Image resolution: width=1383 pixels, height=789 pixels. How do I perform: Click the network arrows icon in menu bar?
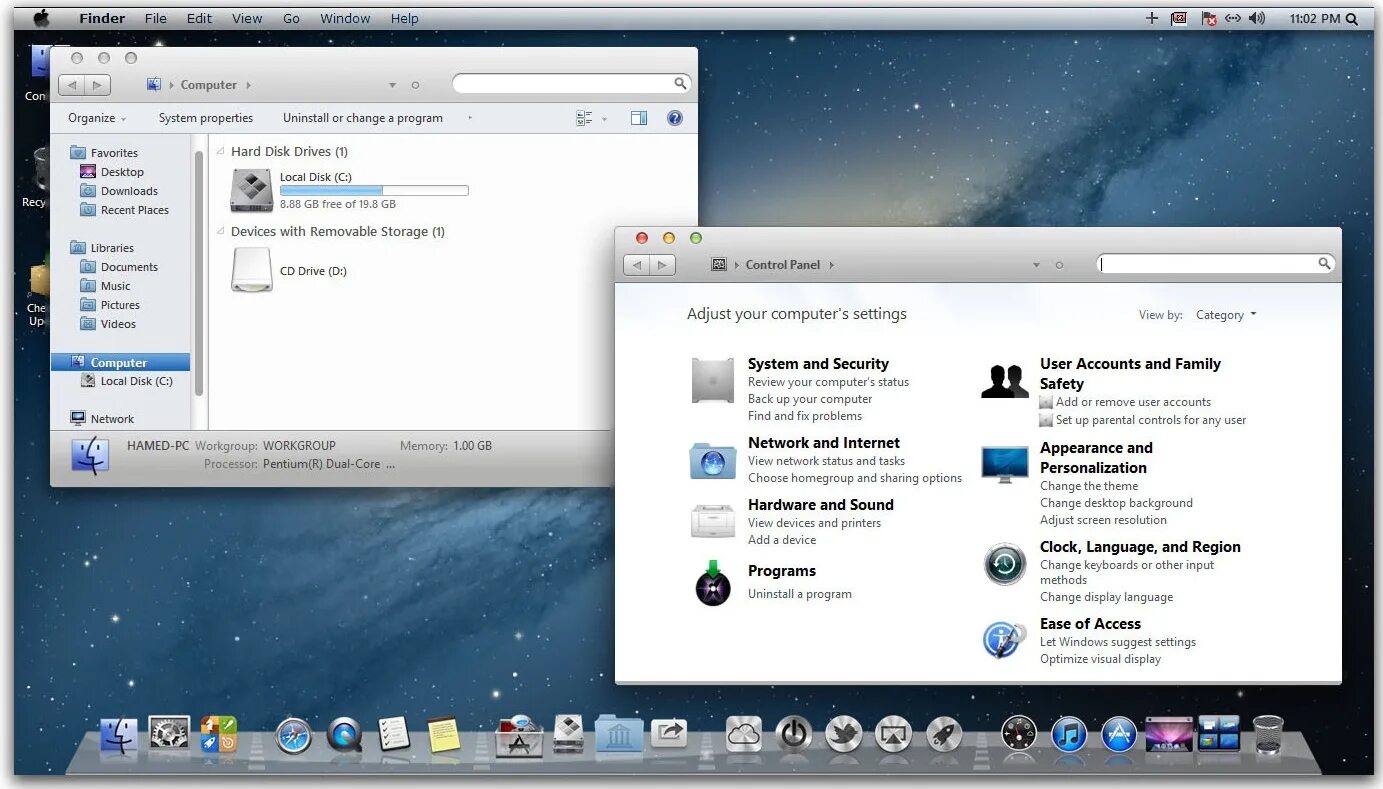point(1233,18)
